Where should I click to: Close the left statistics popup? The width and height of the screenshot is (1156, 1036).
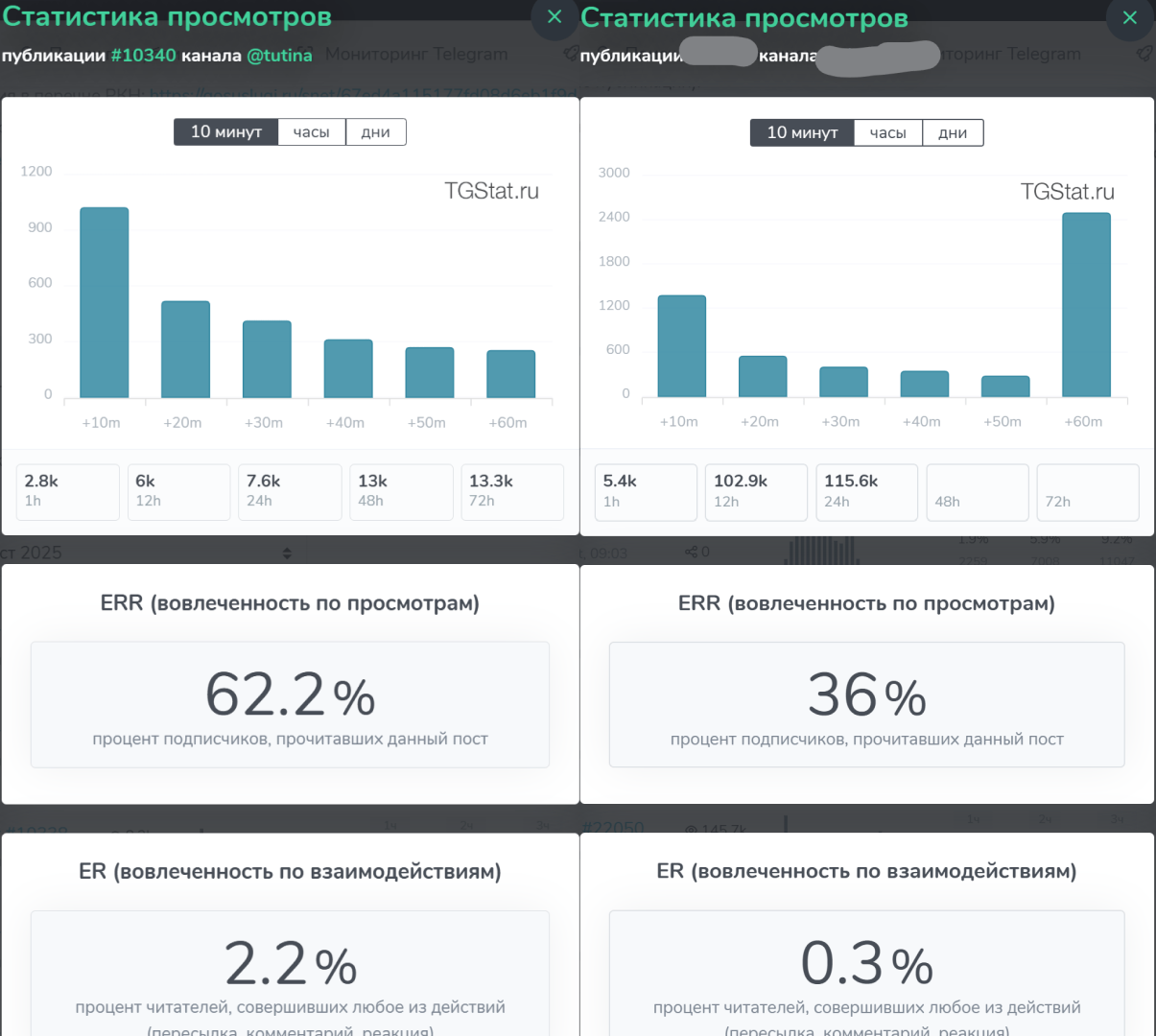tap(554, 17)
